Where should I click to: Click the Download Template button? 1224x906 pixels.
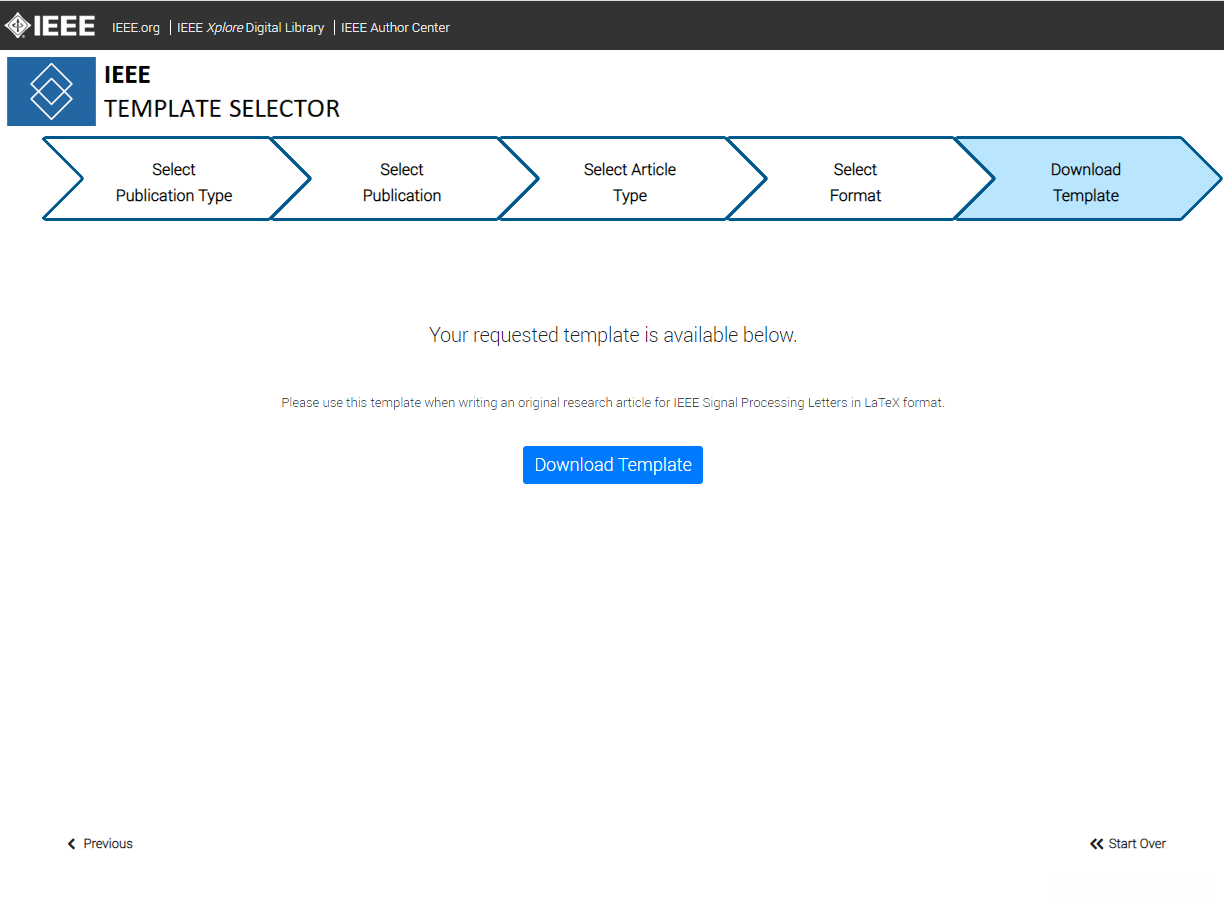coord(613,465)
